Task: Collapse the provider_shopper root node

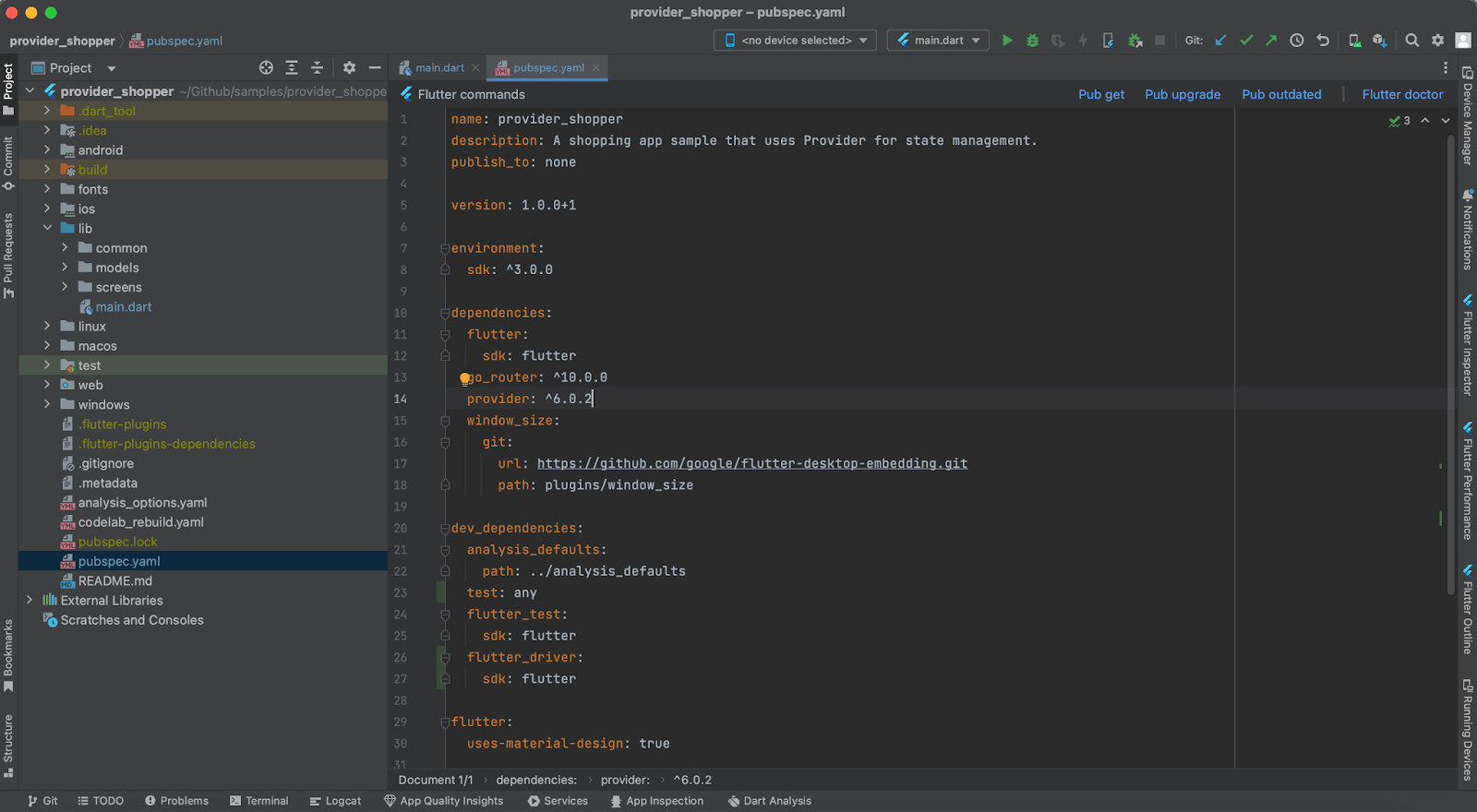Action: 30,90
